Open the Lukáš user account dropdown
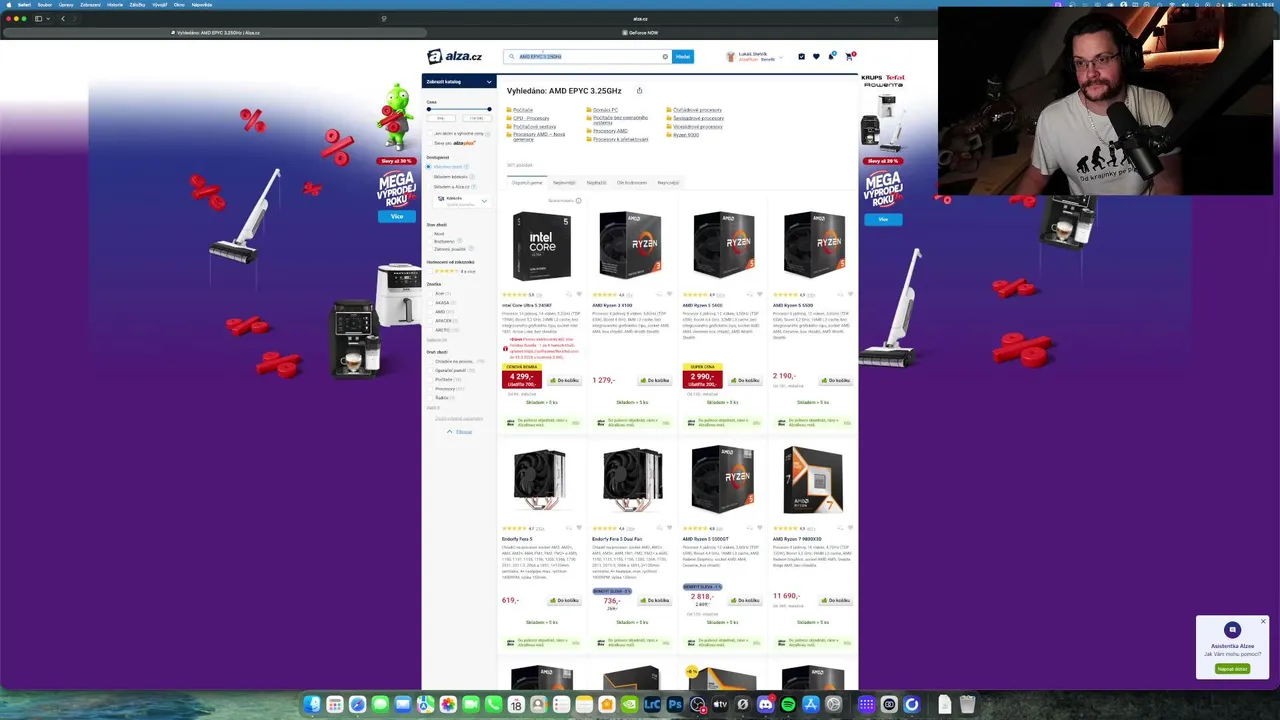 point(757,57)
